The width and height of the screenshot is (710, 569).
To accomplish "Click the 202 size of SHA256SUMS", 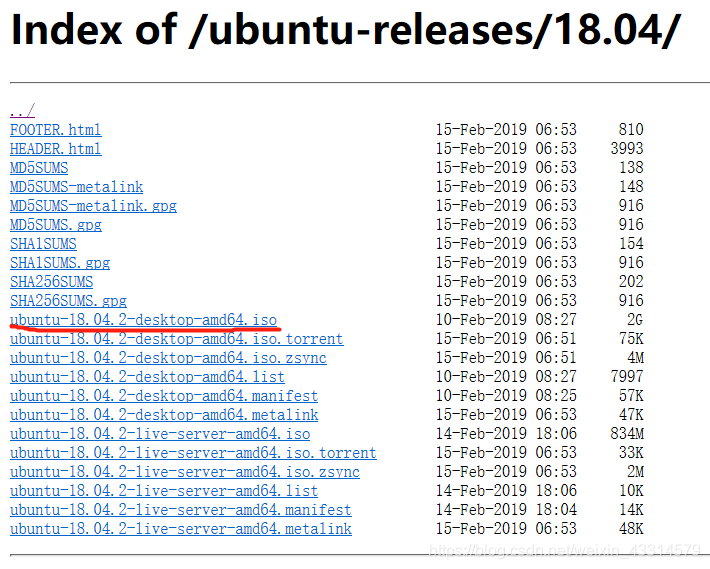I will click(x=631, y=282).
